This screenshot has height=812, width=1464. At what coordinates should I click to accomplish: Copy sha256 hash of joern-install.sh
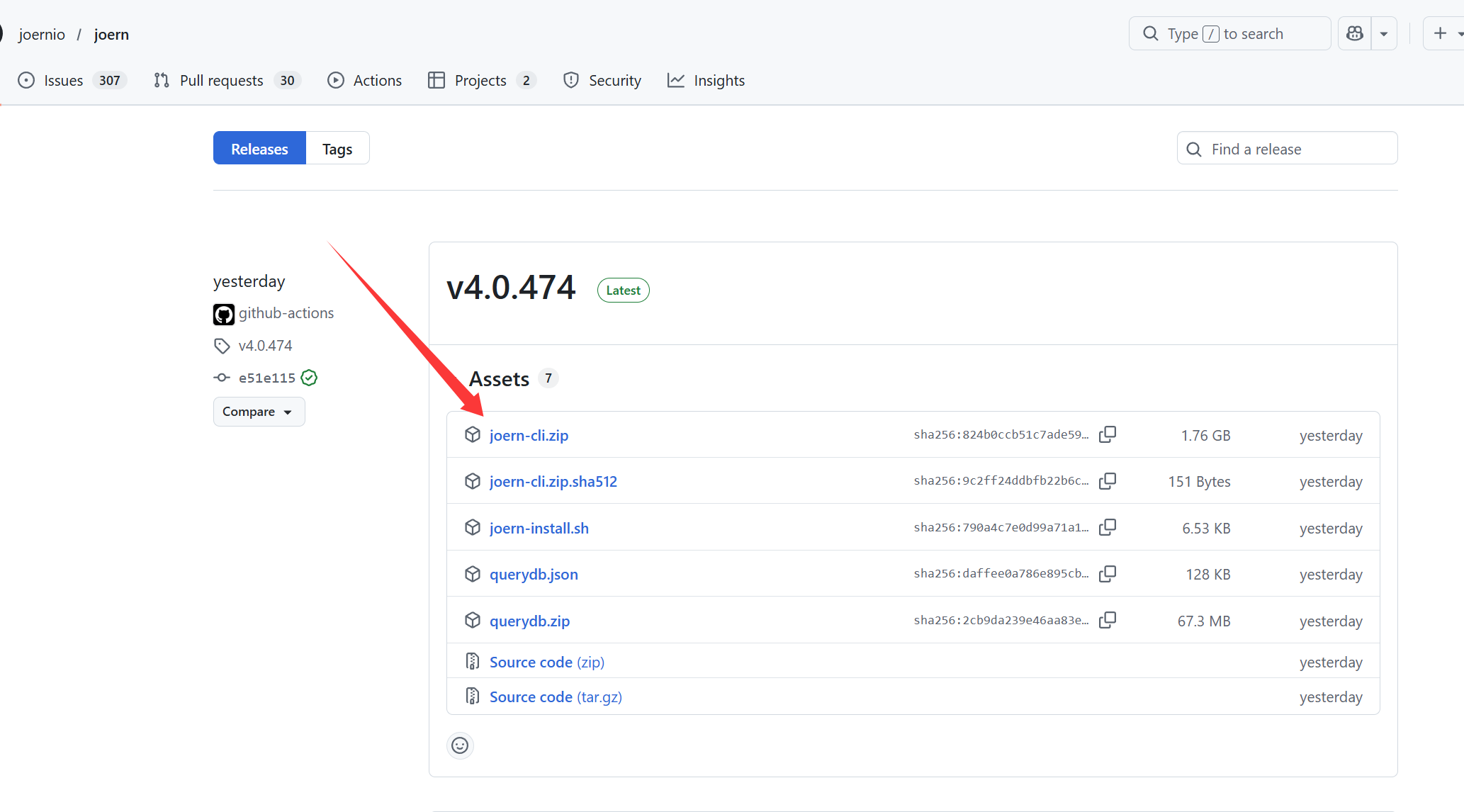[1108, 527]
